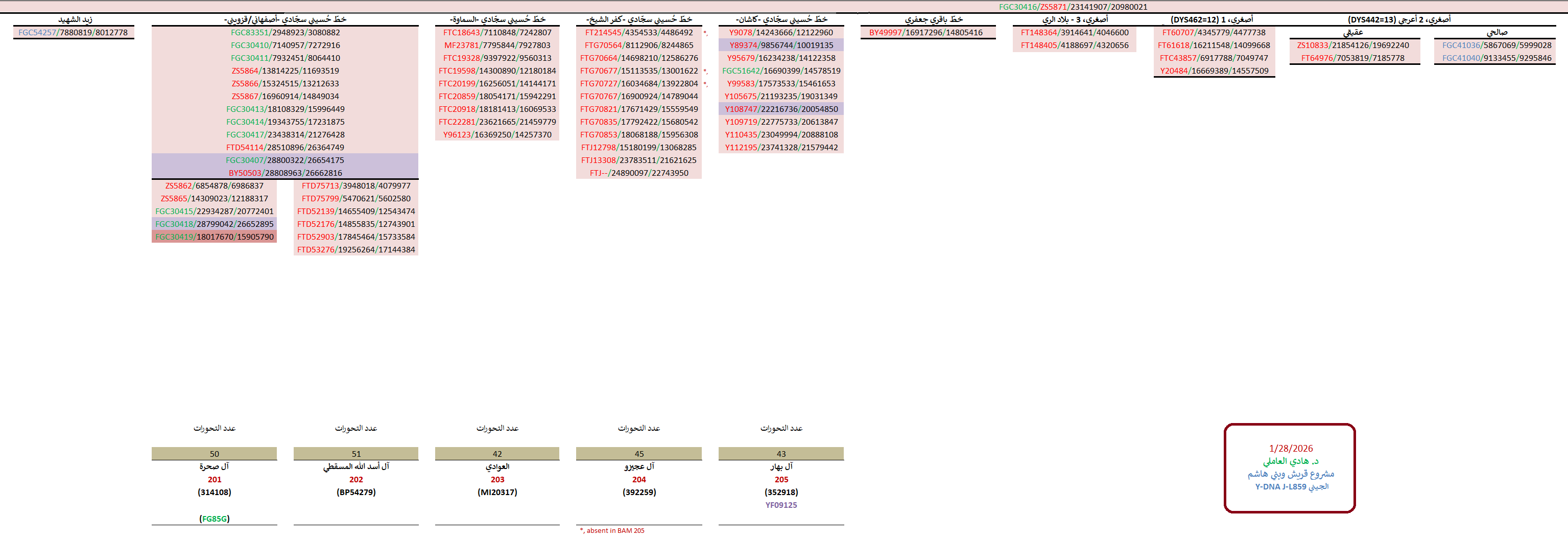Select the BY49997 cell under باقري جعفري
Image resolution: width=1568 pixels, height=538 pixels.
pos(925,33)
